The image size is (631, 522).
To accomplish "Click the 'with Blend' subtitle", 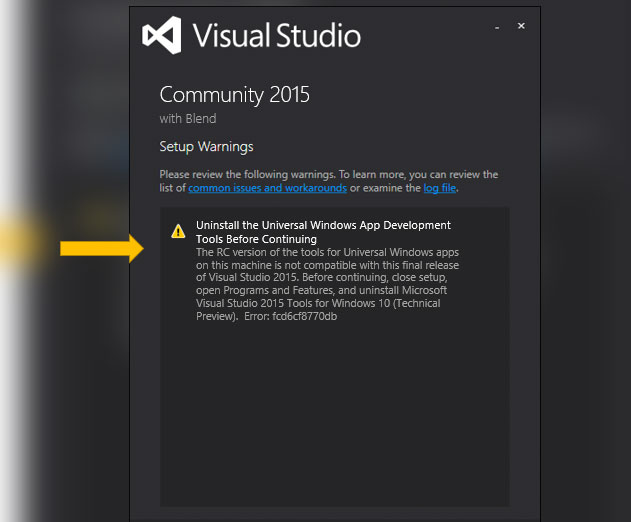I will coord(188,119).
